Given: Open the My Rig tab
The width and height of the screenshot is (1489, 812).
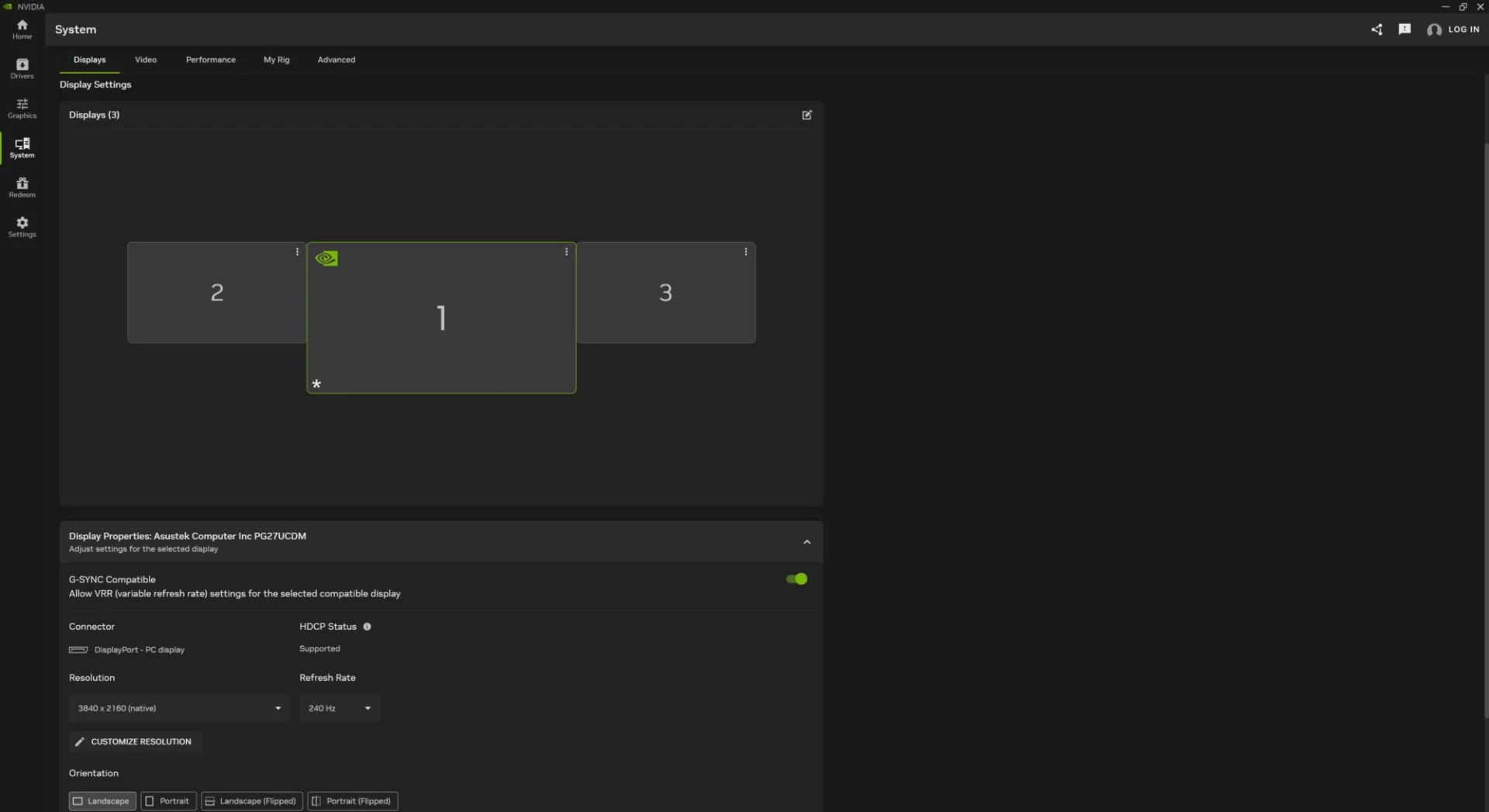Looking at the screenshot, I should coord(277,60).
